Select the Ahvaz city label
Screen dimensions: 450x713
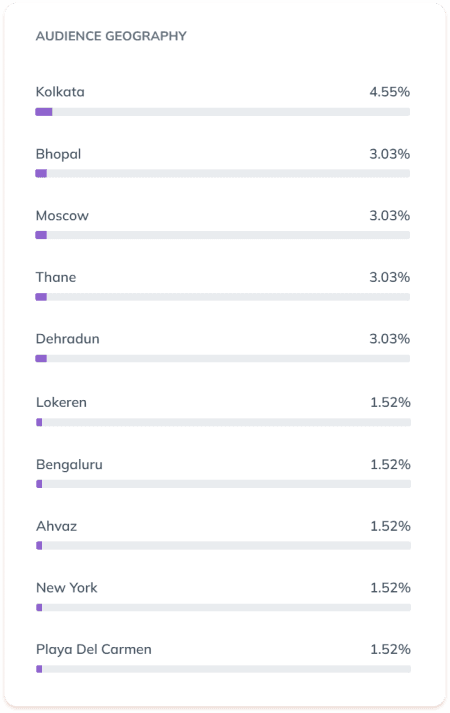click(57, 526)
